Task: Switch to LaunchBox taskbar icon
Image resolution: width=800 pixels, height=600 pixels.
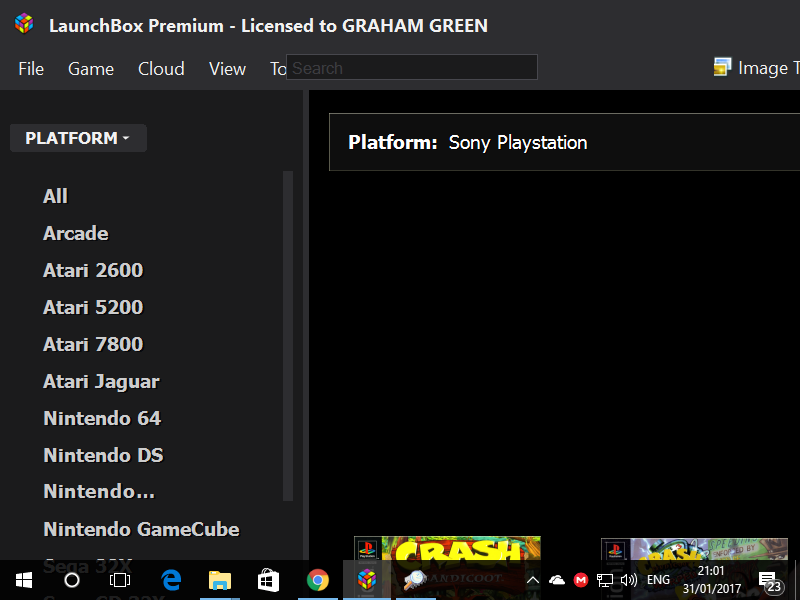Action: coord(367,579)
